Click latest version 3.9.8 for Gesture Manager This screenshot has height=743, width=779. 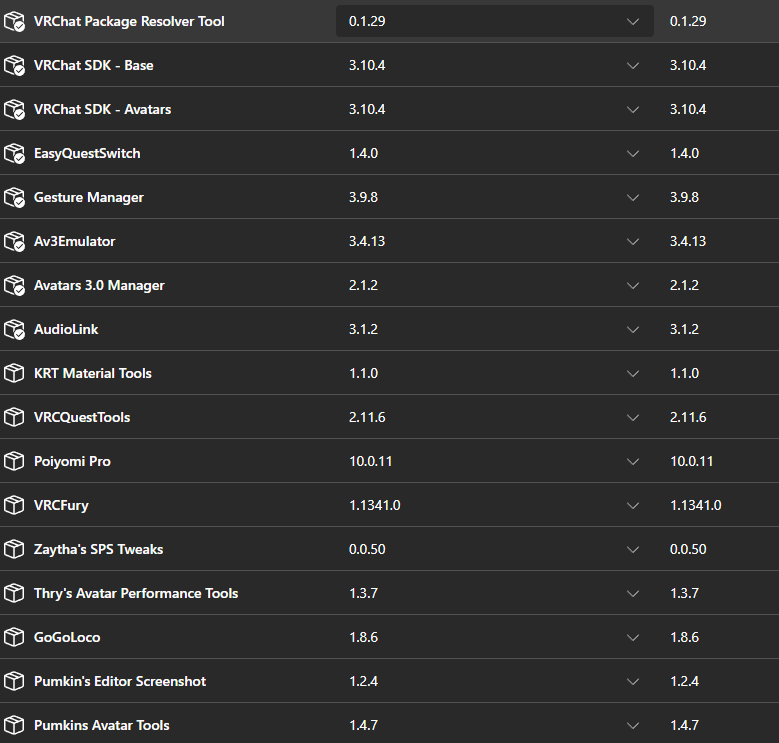[685, 197]
